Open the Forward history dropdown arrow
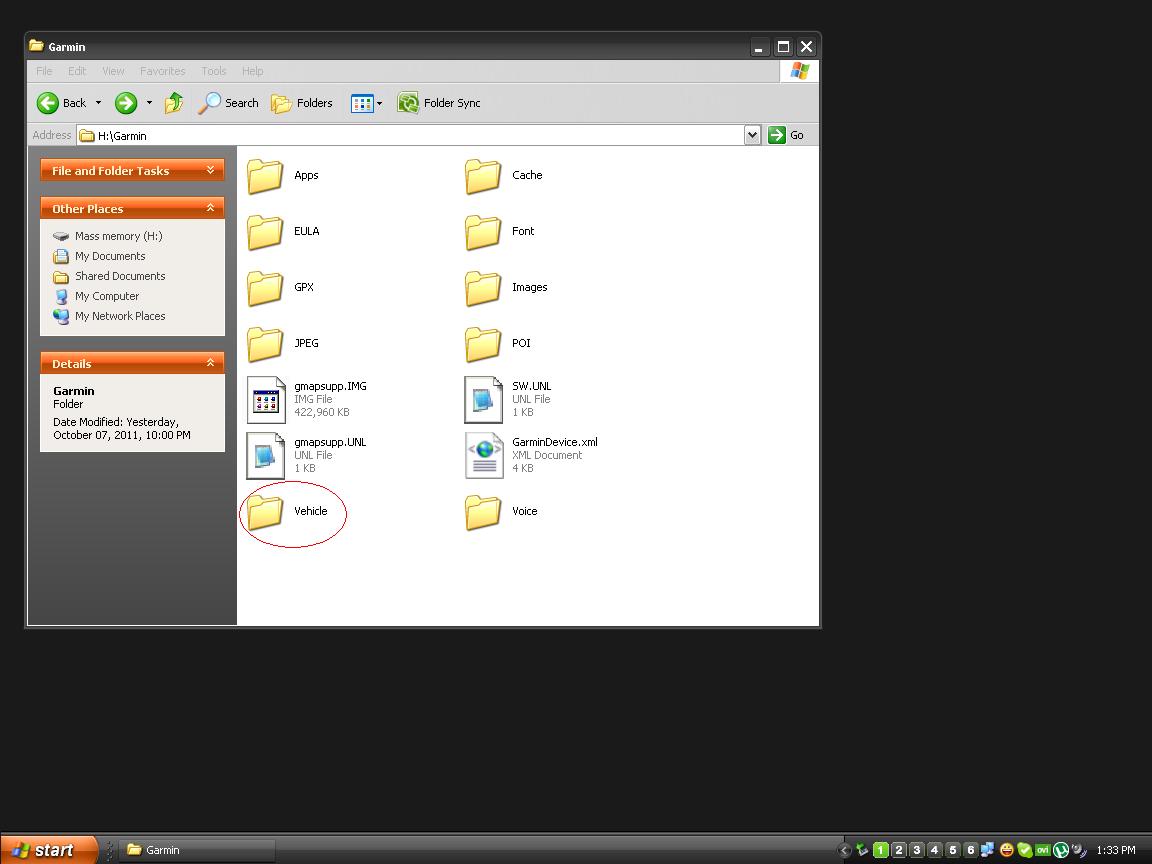This screenshot has height=864, width=1152. tap(149, 103)
